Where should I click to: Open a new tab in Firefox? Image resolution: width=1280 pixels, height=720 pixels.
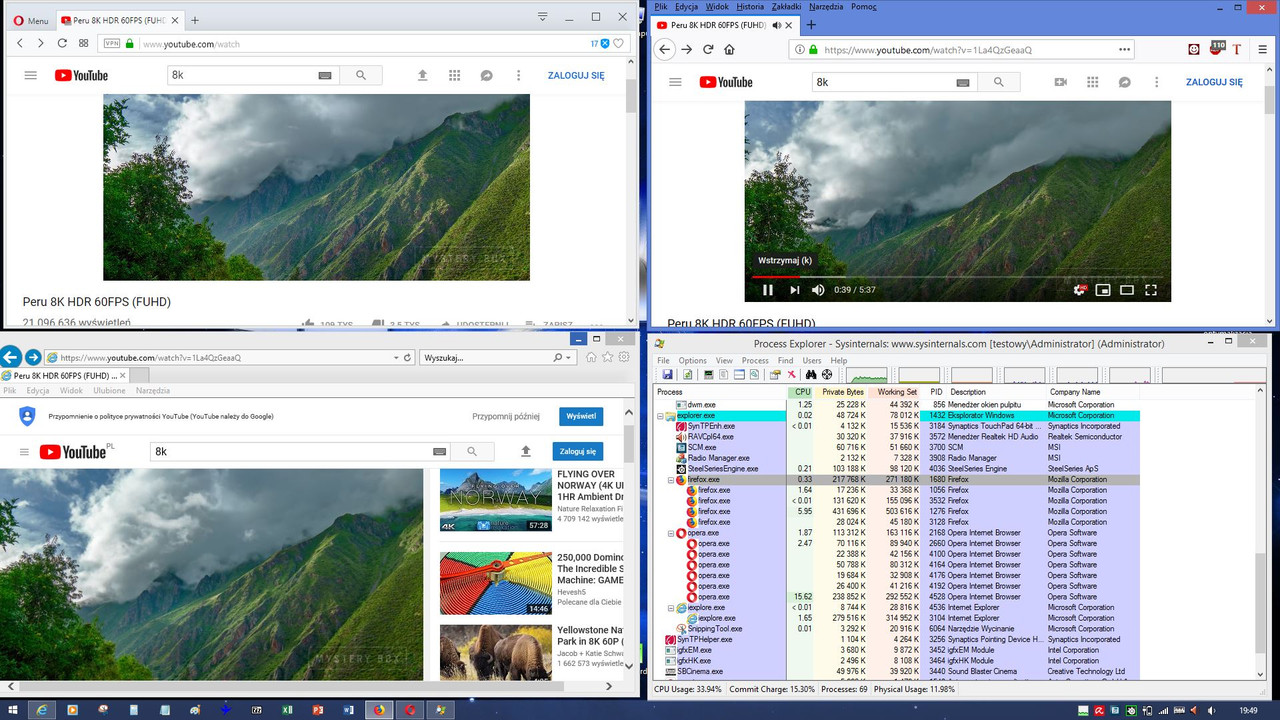pos(811,25)
